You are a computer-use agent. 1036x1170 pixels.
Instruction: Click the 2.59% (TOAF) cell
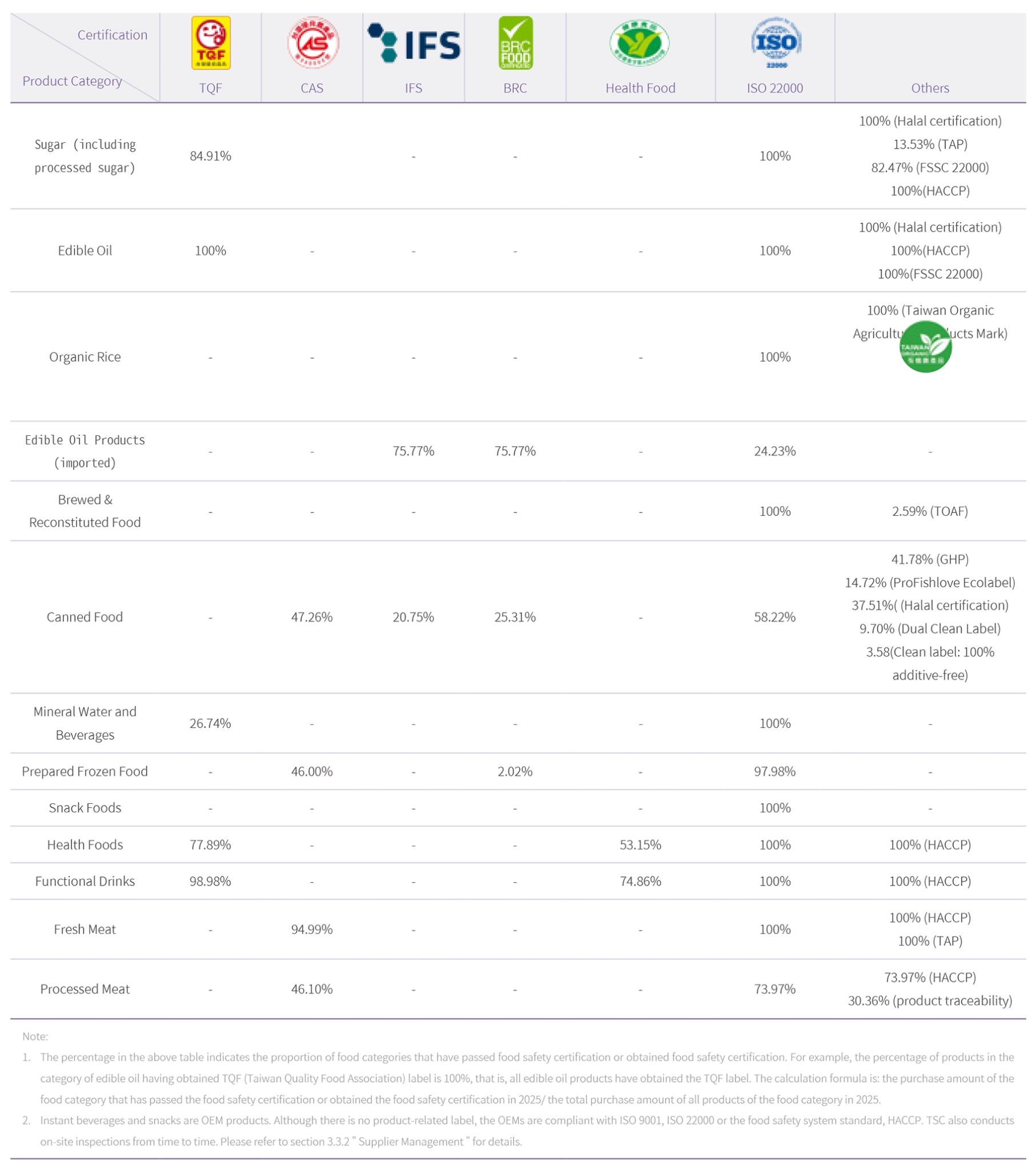coord(930,511)
